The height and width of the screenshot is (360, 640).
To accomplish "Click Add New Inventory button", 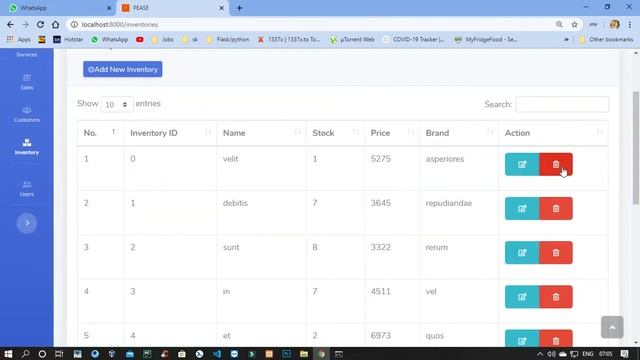I will 122,69.
